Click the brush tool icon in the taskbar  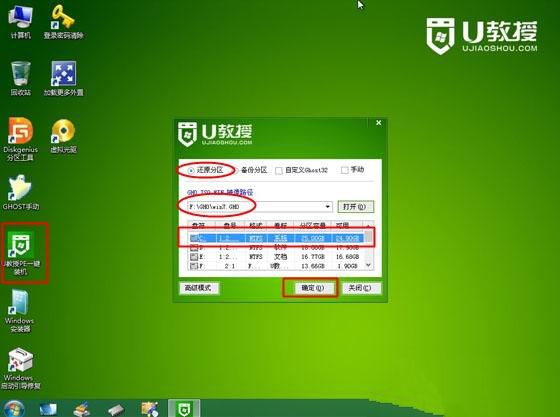point(82,409)
